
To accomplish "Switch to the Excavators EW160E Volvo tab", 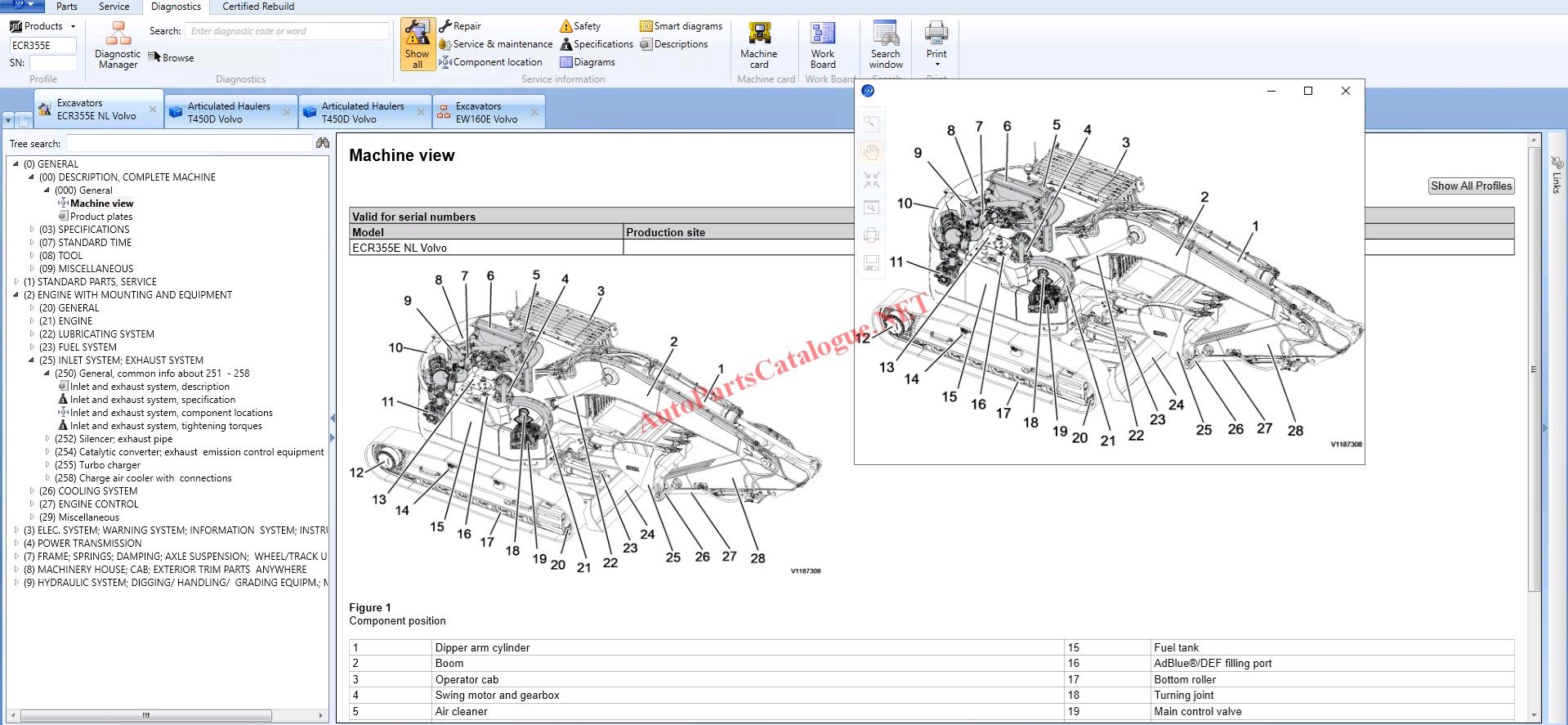I will pos(486,113).
